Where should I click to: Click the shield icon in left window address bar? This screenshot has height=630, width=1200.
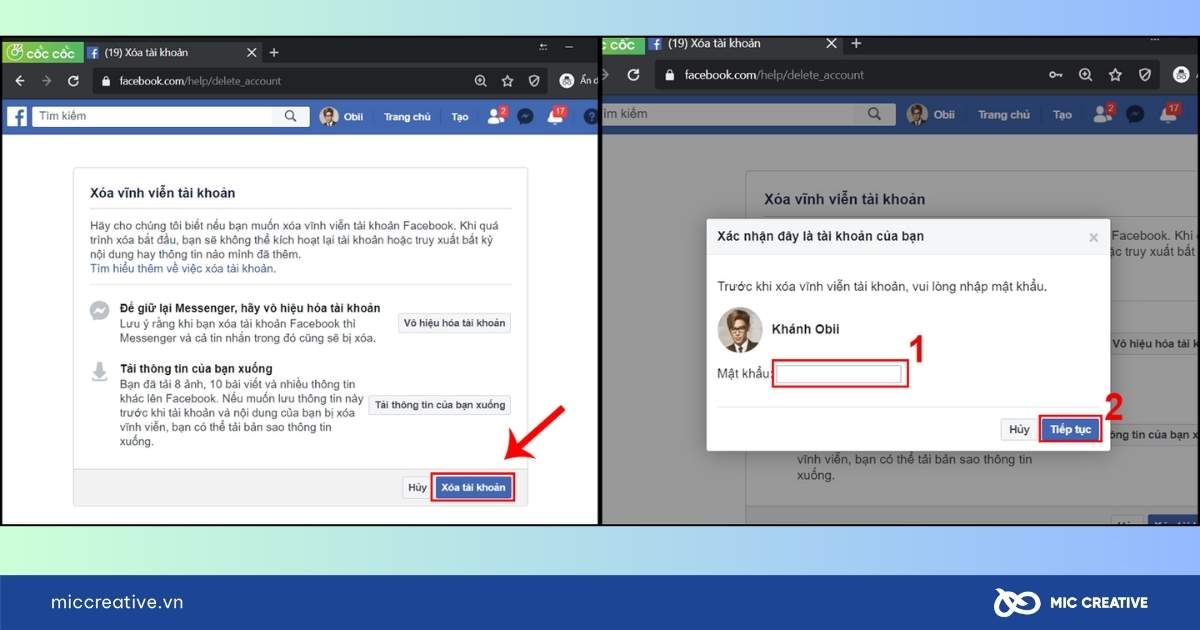(534, 81)
